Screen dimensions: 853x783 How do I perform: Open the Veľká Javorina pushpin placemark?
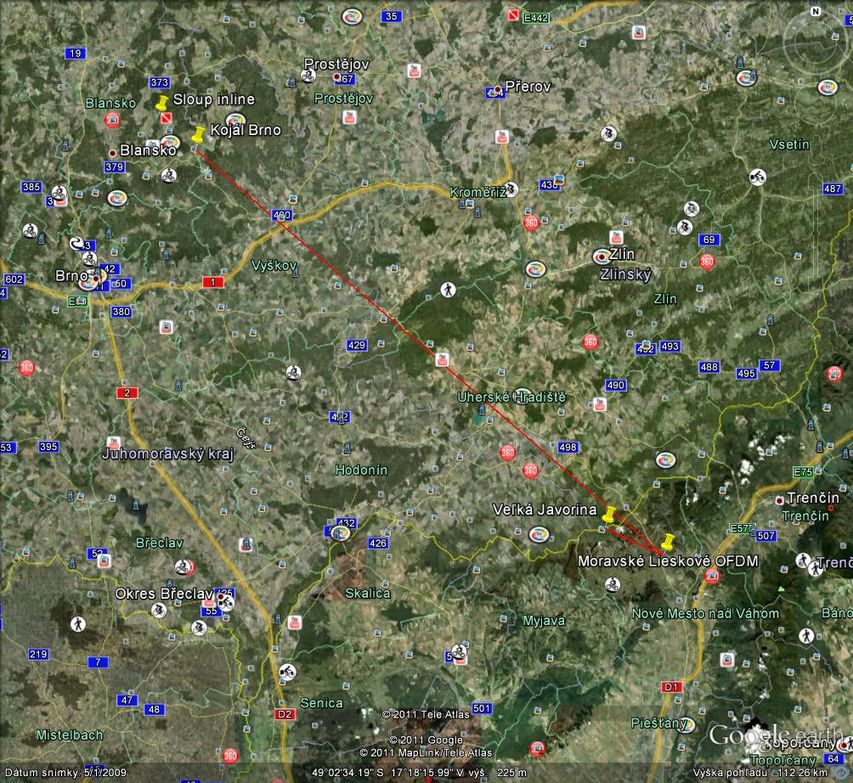click(x=608, y=514)
